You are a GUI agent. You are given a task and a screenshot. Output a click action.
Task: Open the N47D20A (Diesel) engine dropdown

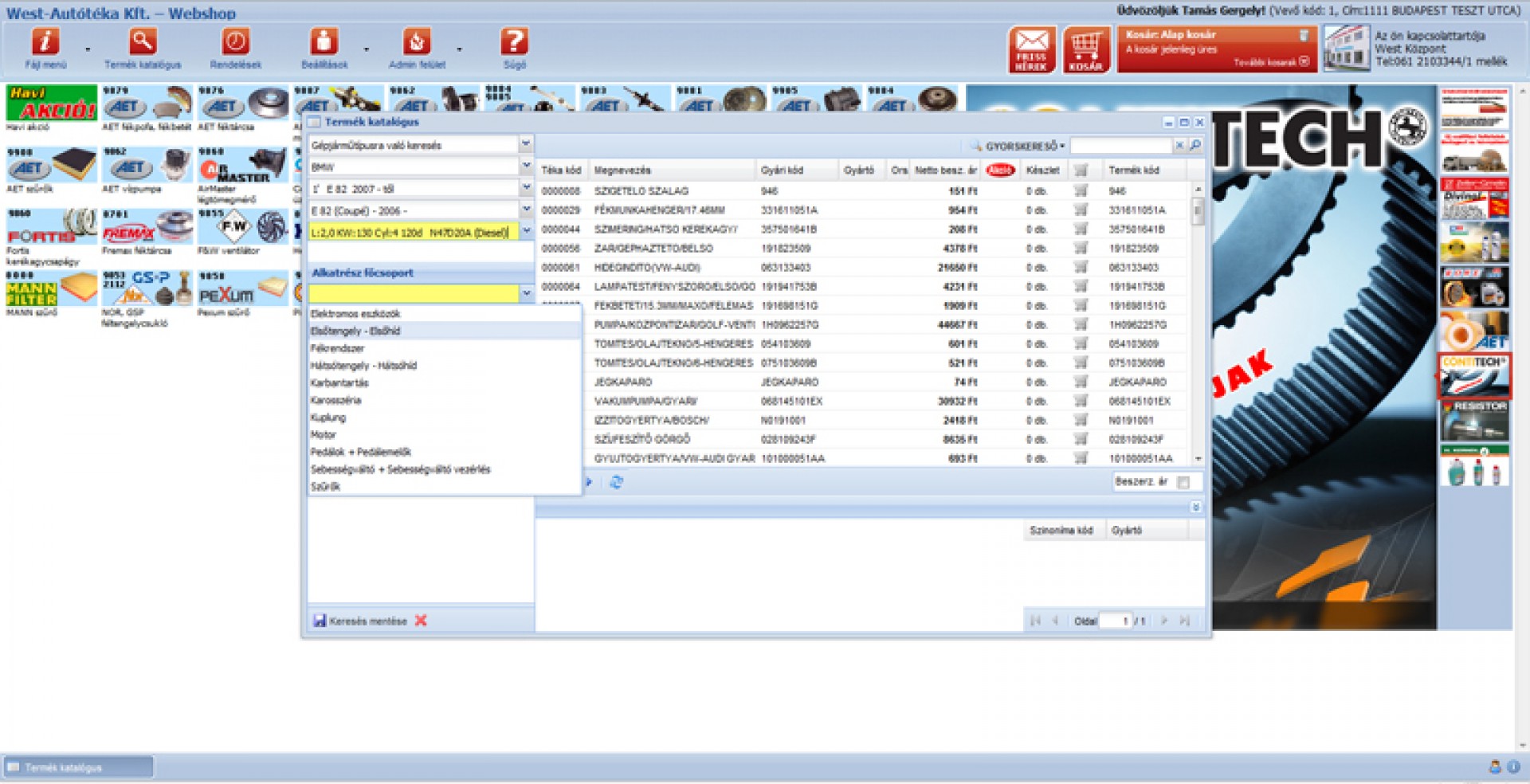[526, 232]
